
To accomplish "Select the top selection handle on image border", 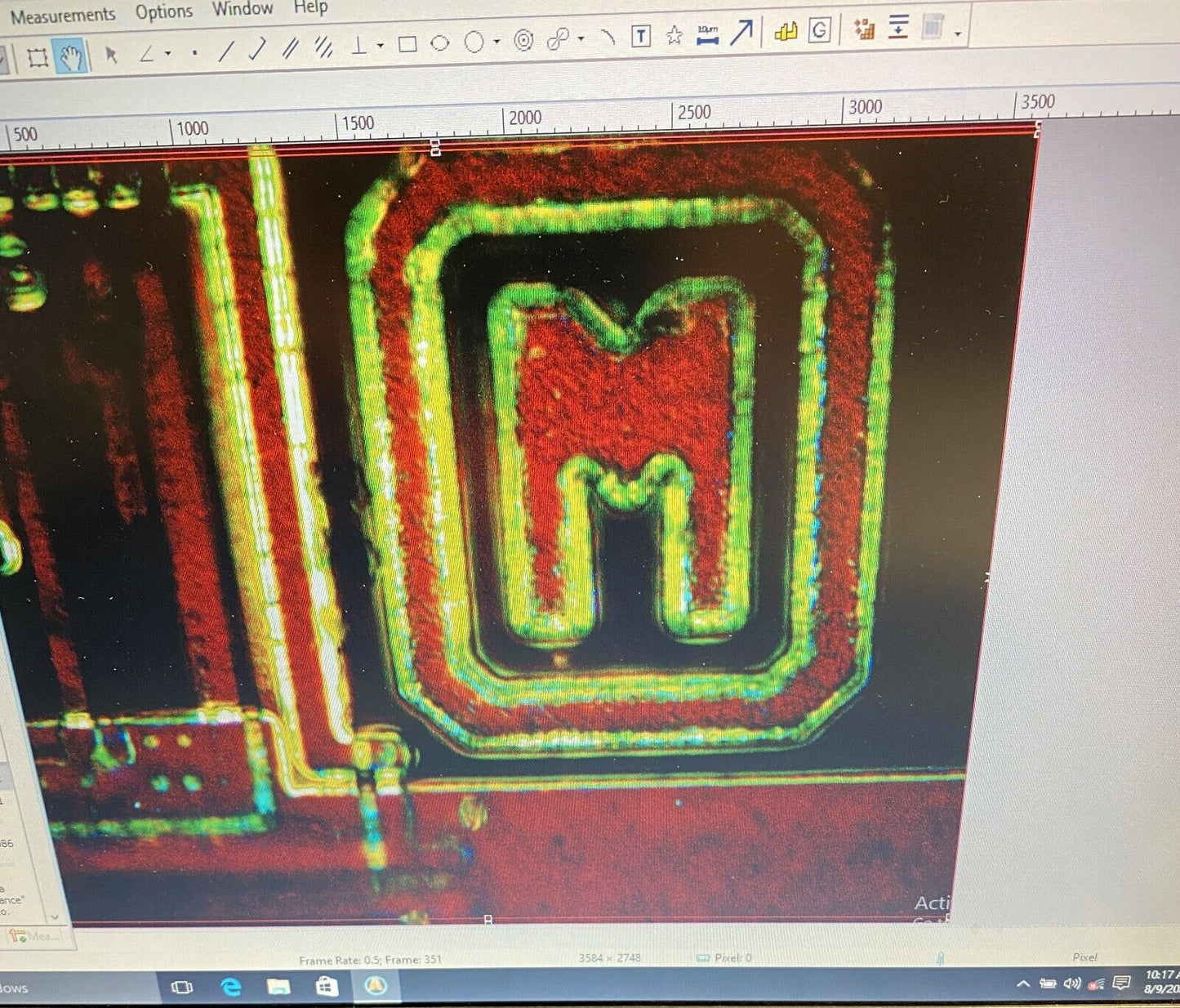I will pyautogui.click(x=435, y=147).
